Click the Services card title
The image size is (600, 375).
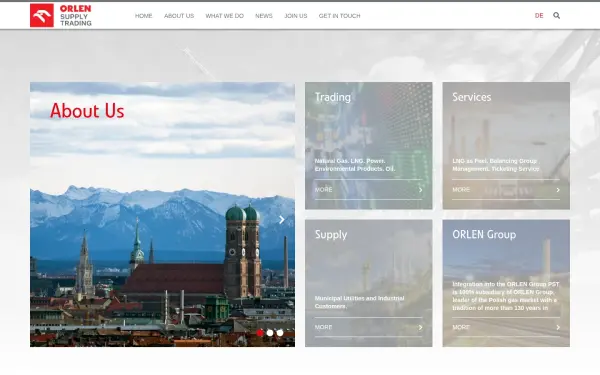(471, 97)
